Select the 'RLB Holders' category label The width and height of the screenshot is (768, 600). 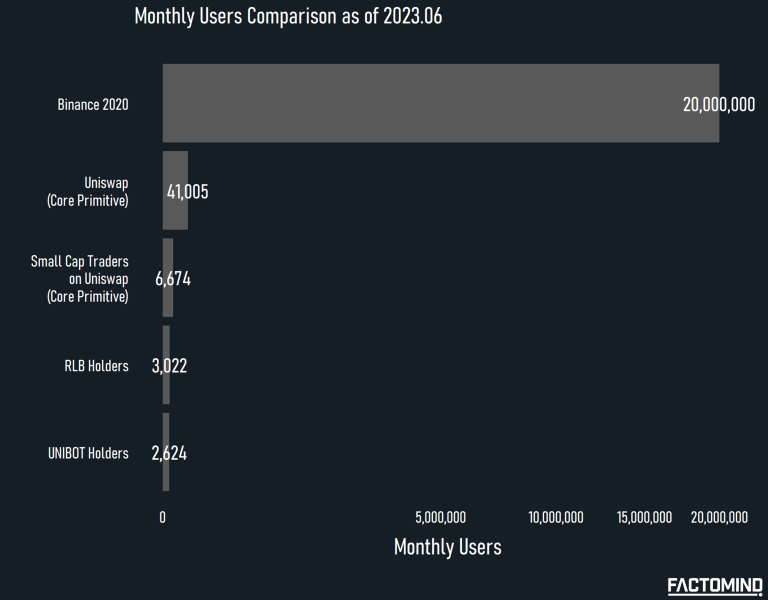[x=96, y=366]
